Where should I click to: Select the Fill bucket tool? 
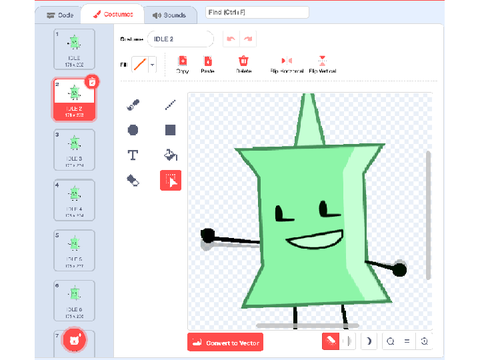point(170,155)
